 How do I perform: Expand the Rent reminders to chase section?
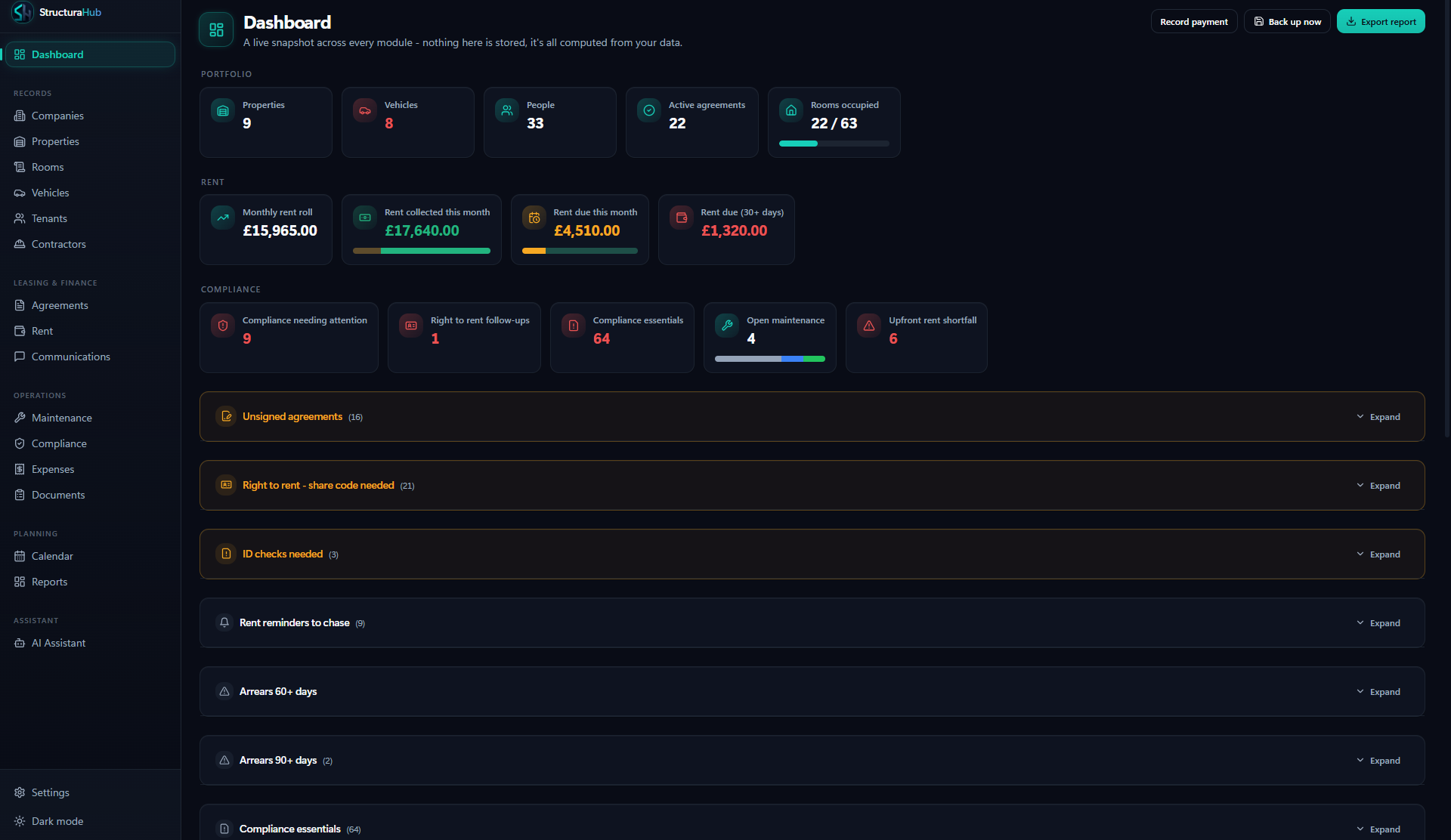coord(1378,623)
